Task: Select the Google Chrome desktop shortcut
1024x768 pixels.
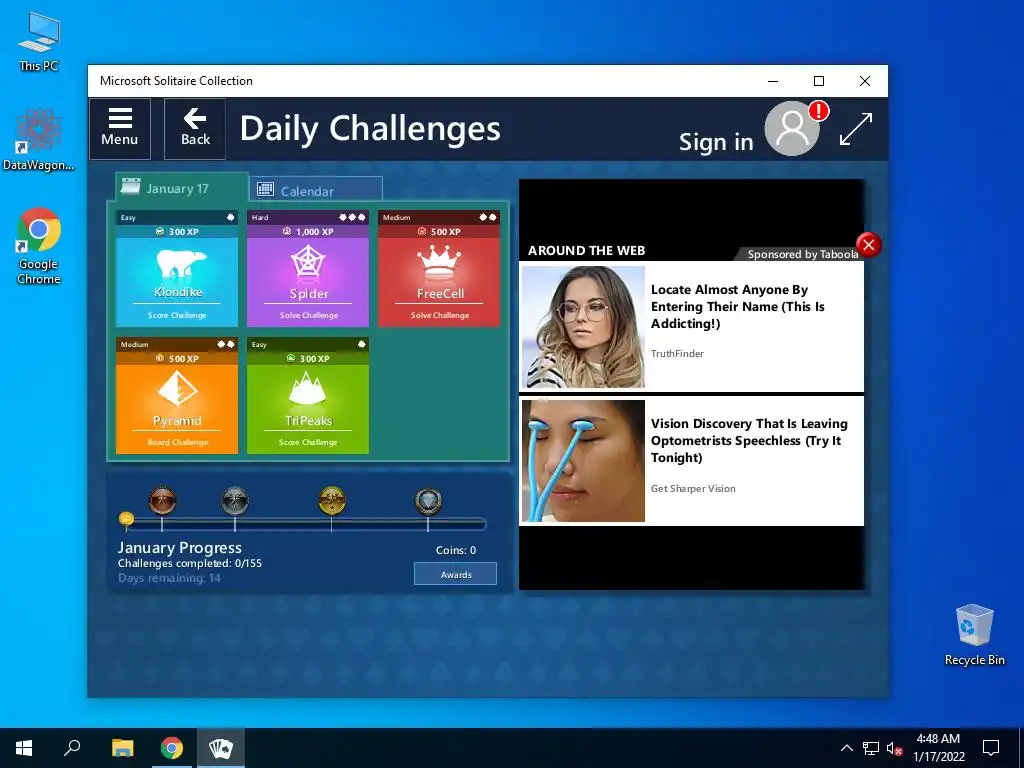Action: [x=39, y=246]
